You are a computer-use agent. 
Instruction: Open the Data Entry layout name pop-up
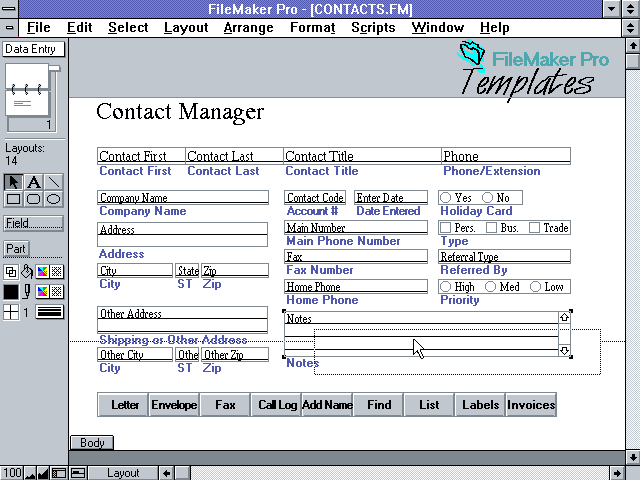[33, 49]
